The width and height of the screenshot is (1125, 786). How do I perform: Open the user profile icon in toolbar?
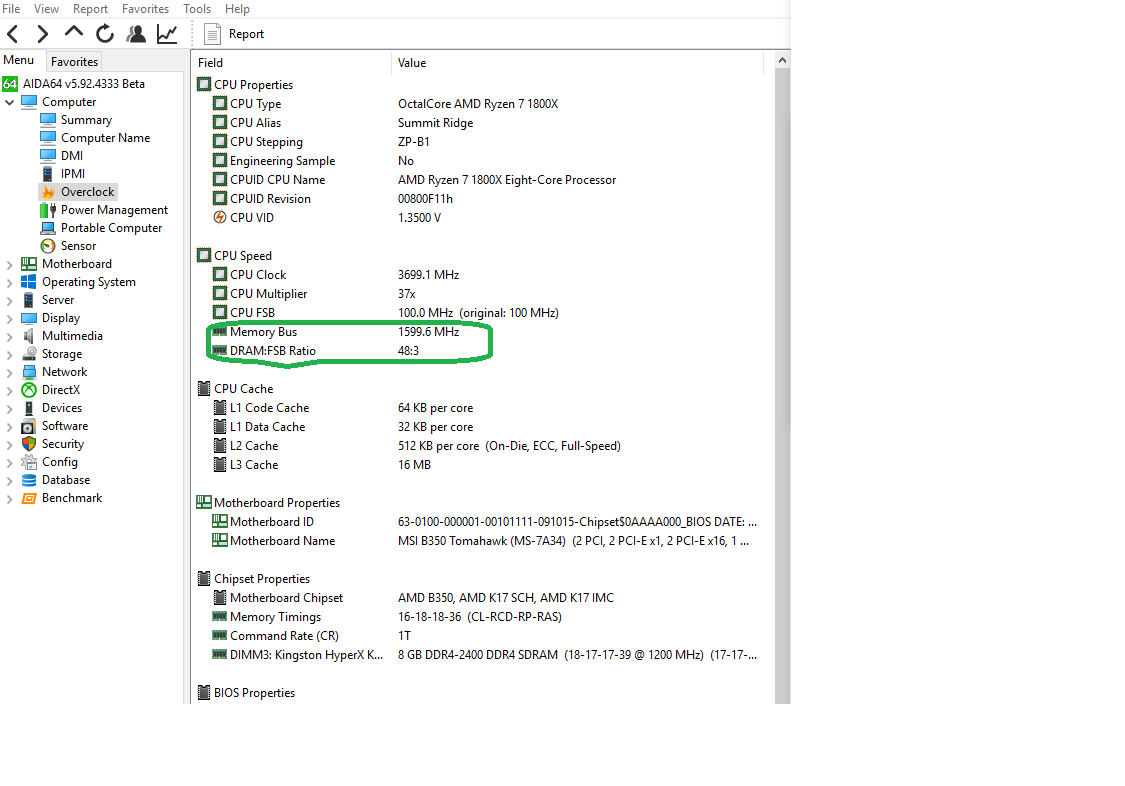pos(136,34)
